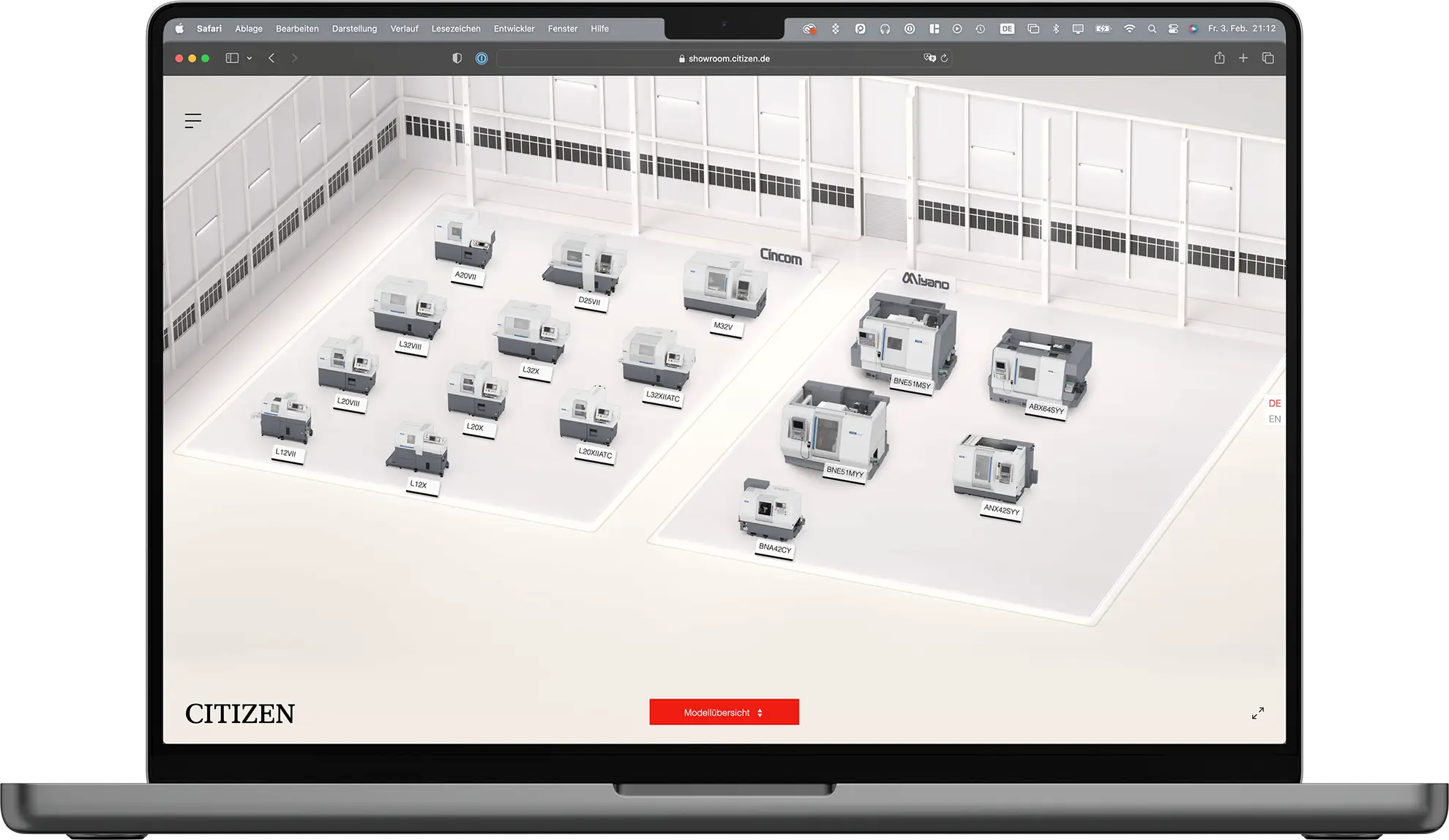Select the BNE51MSY machine
Image resolution: width=1449 pixels, height=840 pixels.
903,341
